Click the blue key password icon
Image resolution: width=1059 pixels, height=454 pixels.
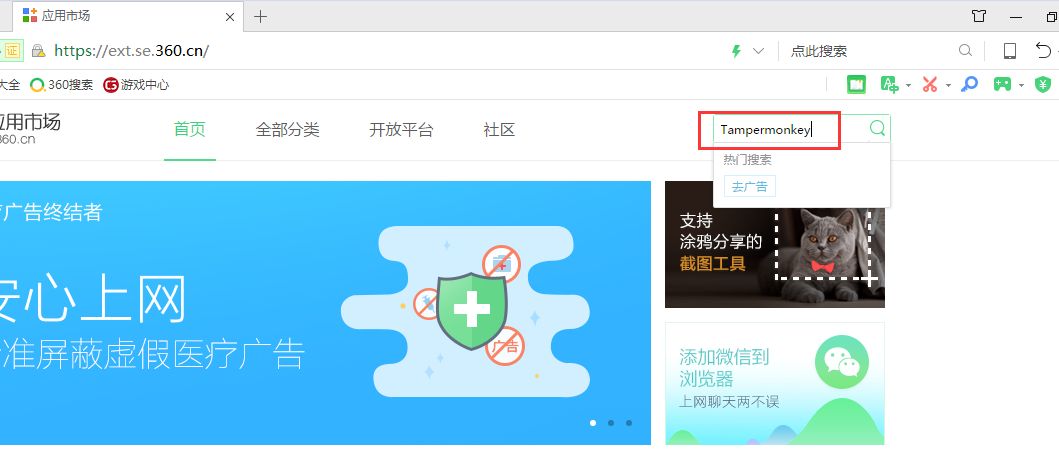(x=970, y=84)
